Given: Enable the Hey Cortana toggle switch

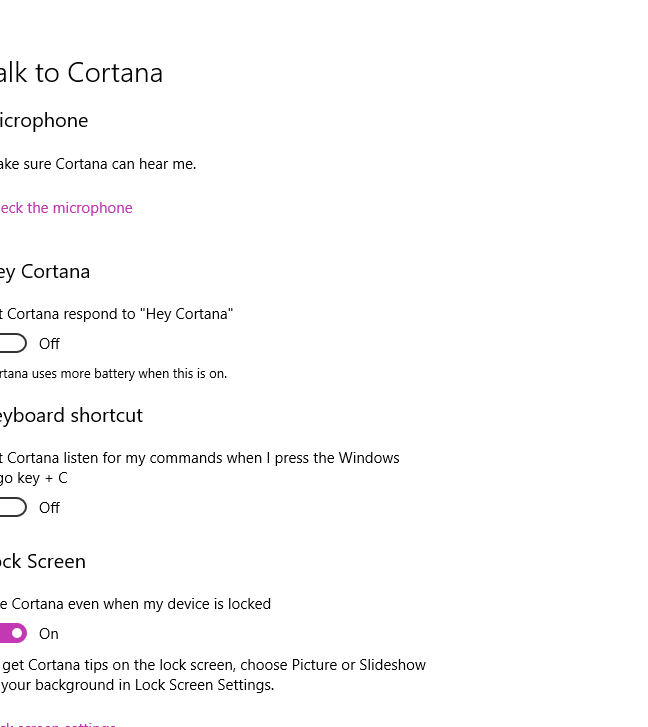Looking at the screenshot, I should click(x=13, y=343).
